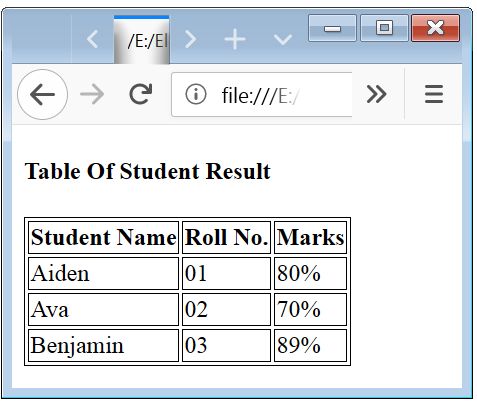Image resolution: width=477 pixels, height=401 pixels.
Task: Click the Roll No. column header
Action: [x=226, y=237]
